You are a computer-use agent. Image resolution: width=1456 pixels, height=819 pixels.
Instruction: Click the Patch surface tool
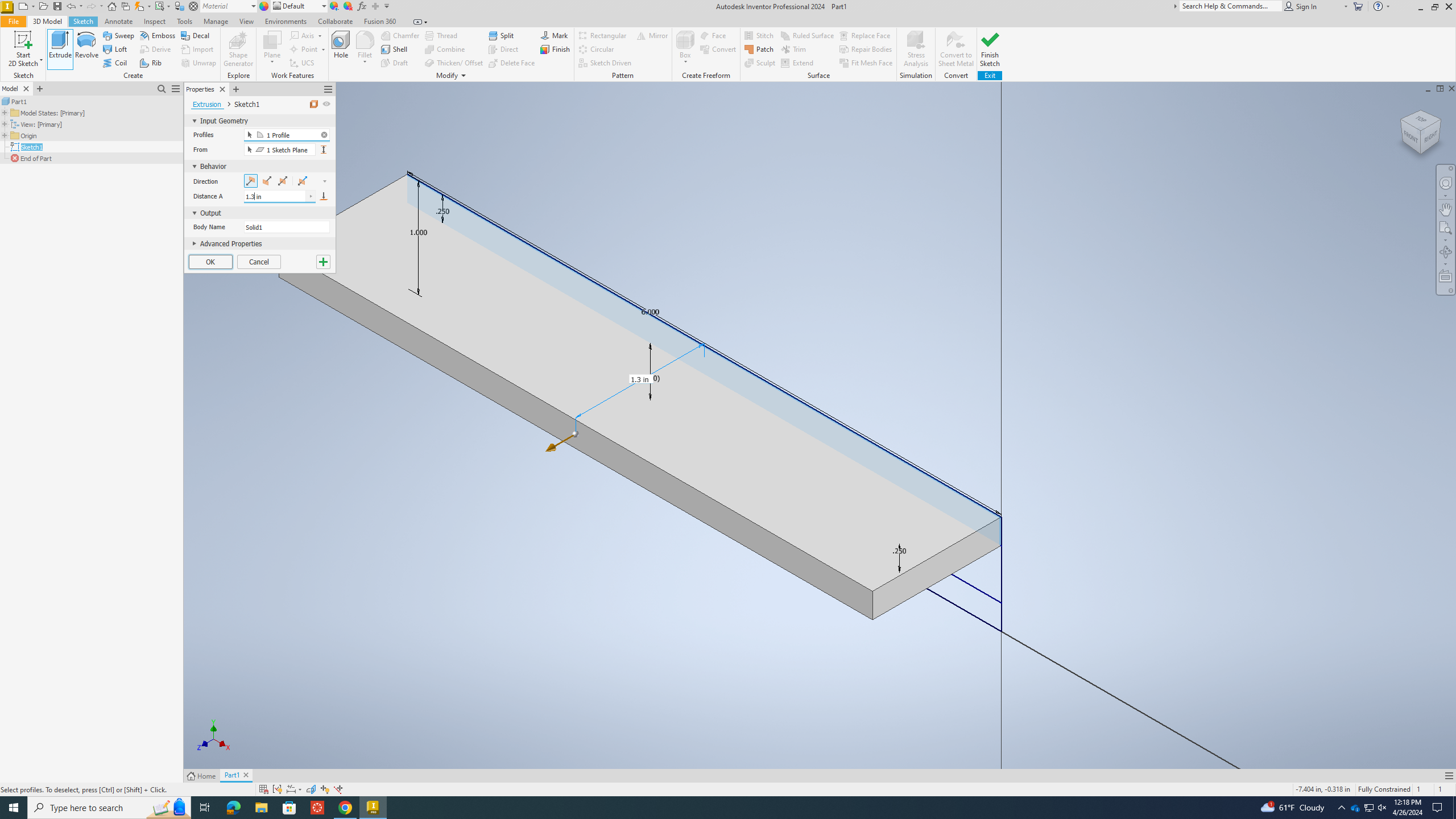click(759, 49)
